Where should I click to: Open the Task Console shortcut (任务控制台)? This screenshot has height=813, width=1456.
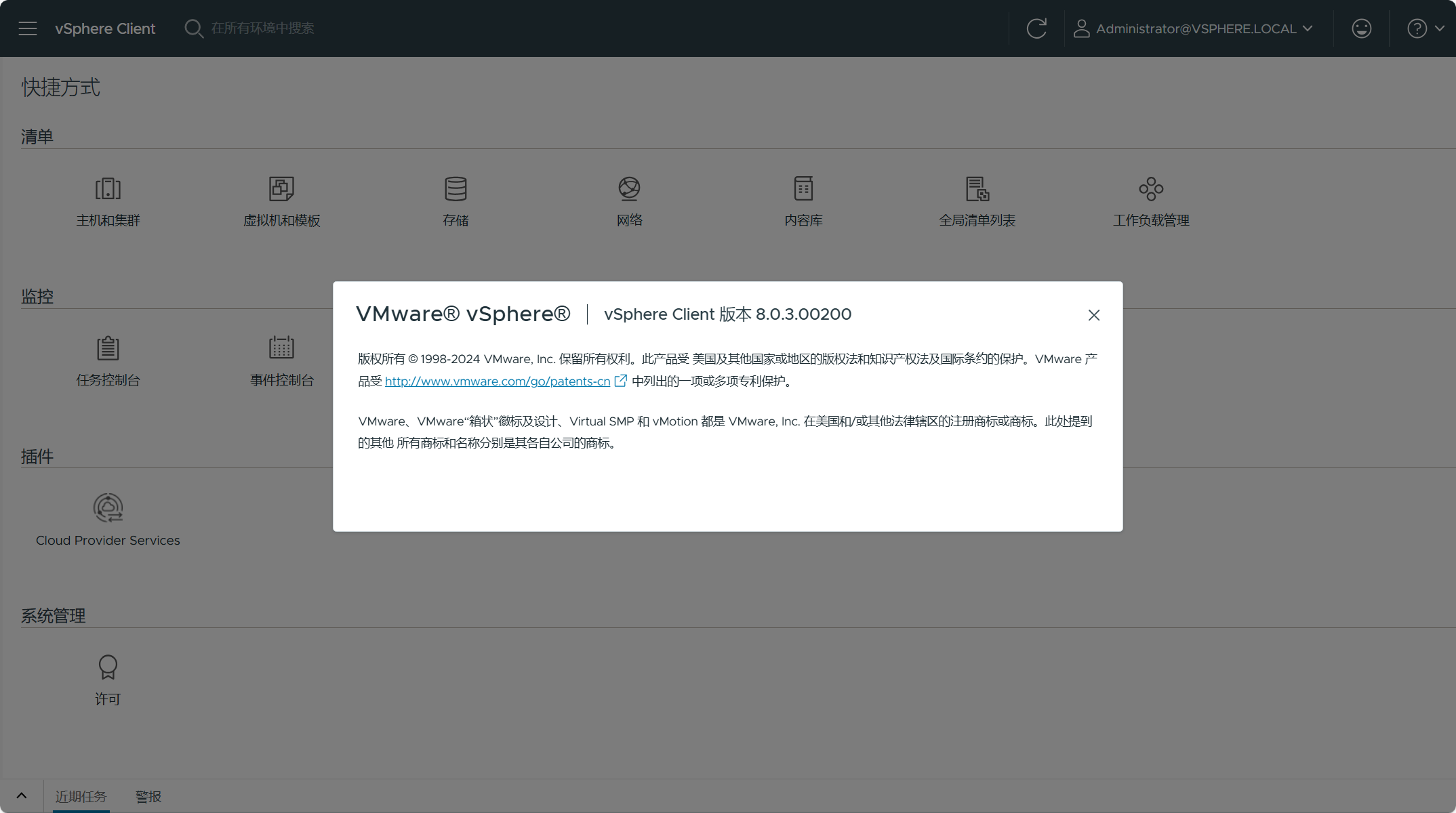[108, 362]
